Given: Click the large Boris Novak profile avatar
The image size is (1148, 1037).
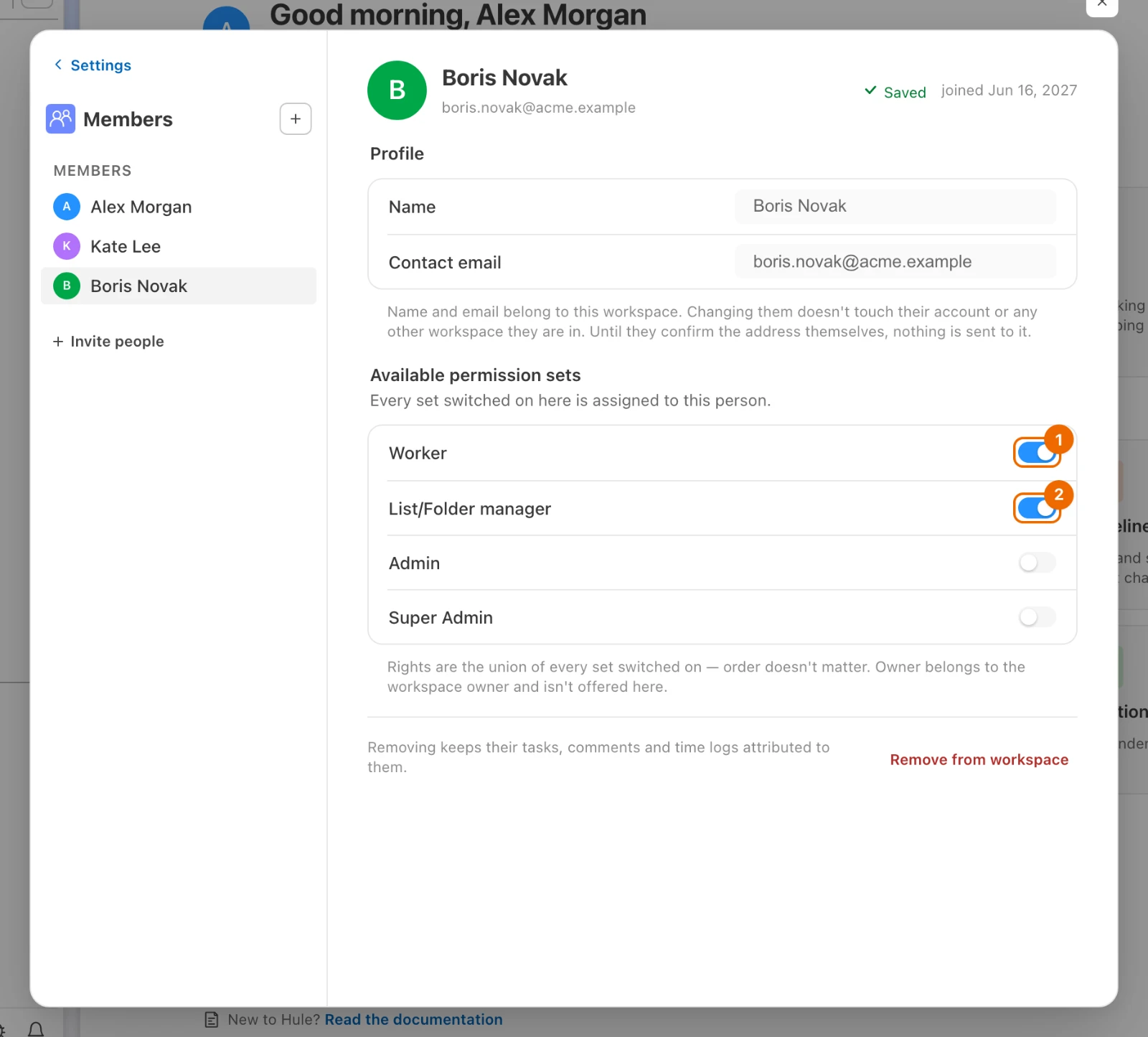Looking at the screenshot, I should [x=397, y=90].
